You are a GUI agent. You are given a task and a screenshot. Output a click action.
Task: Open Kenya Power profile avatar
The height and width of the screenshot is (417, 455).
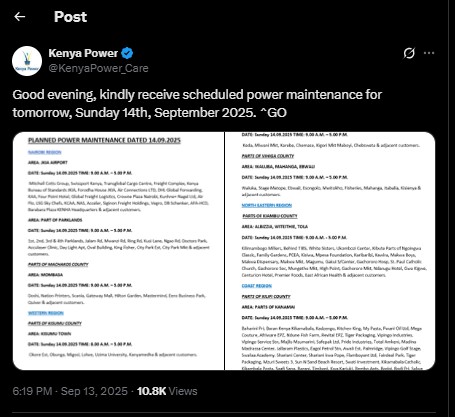click(27, 61)
